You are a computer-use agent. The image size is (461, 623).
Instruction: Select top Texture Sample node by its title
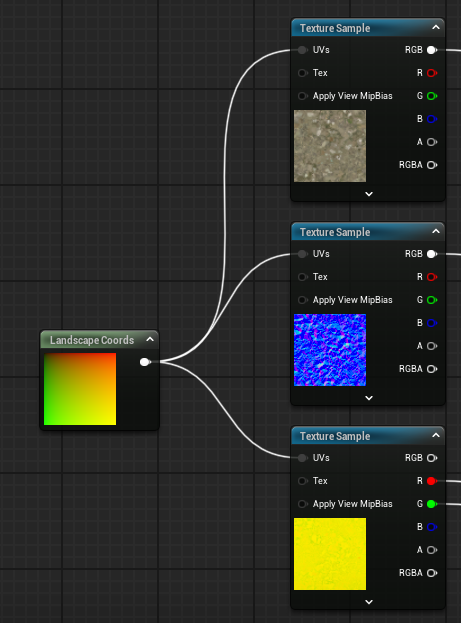335,28
